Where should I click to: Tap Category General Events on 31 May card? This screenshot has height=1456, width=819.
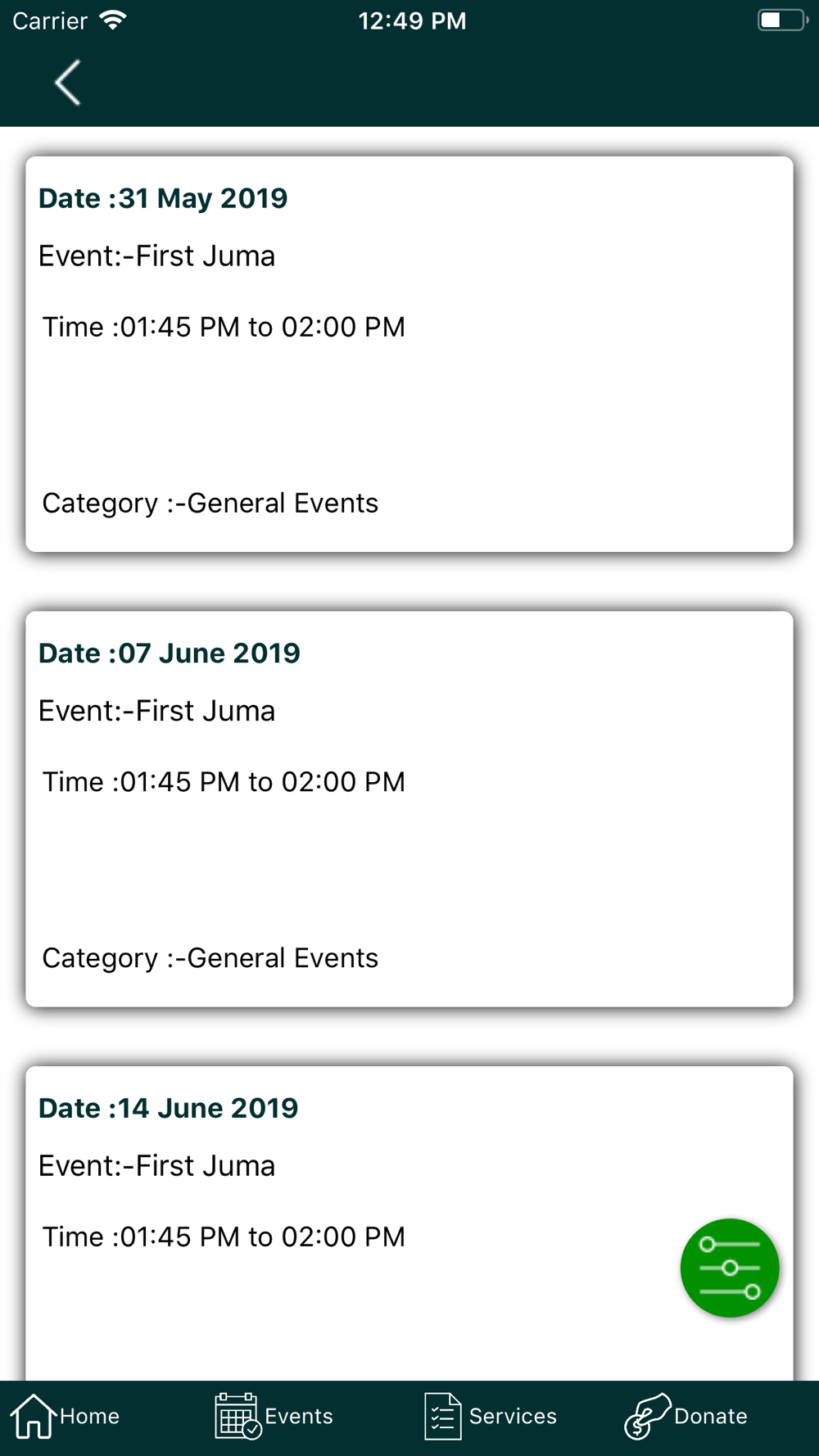210,503
